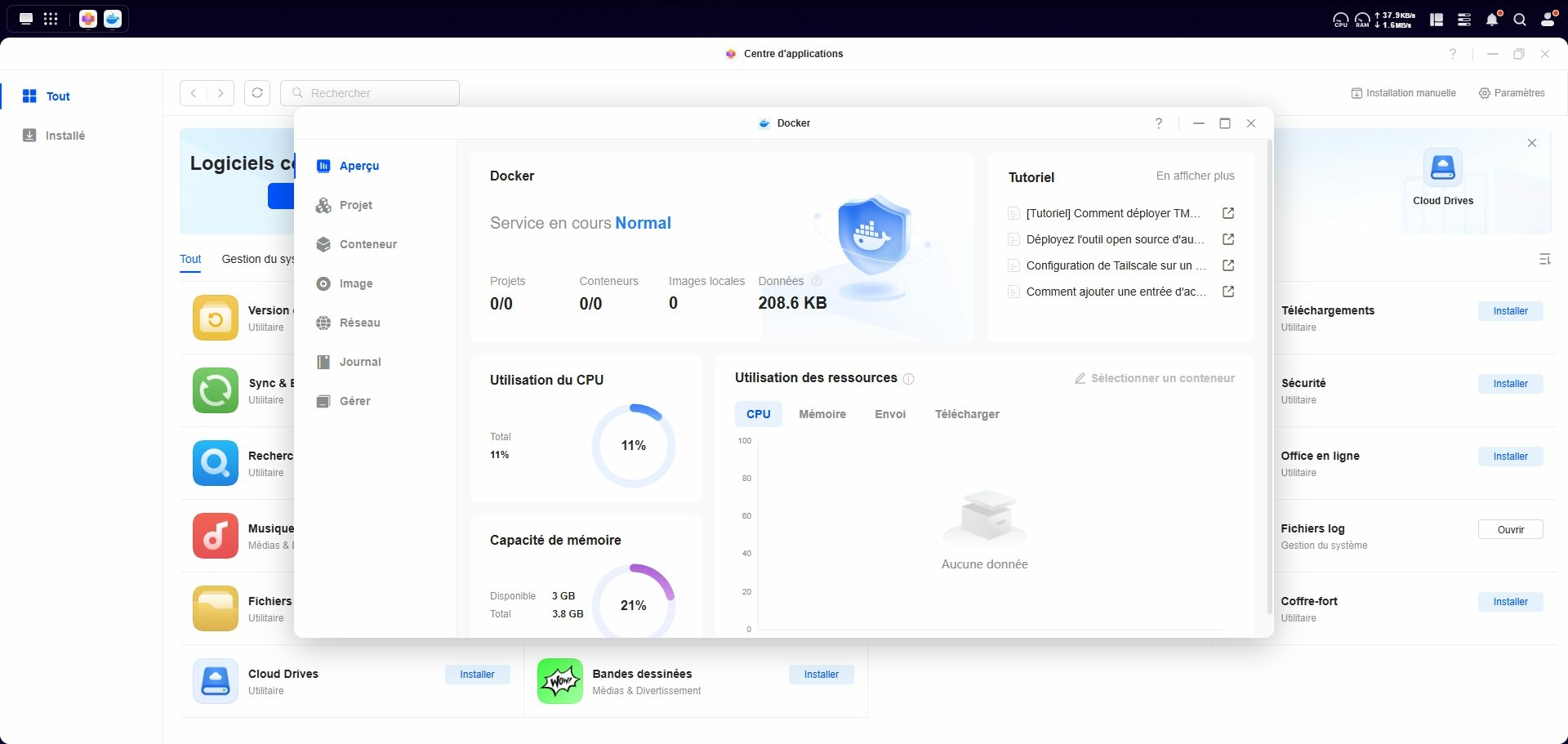Install the Cloud Drives app

(x=477, y=675)
